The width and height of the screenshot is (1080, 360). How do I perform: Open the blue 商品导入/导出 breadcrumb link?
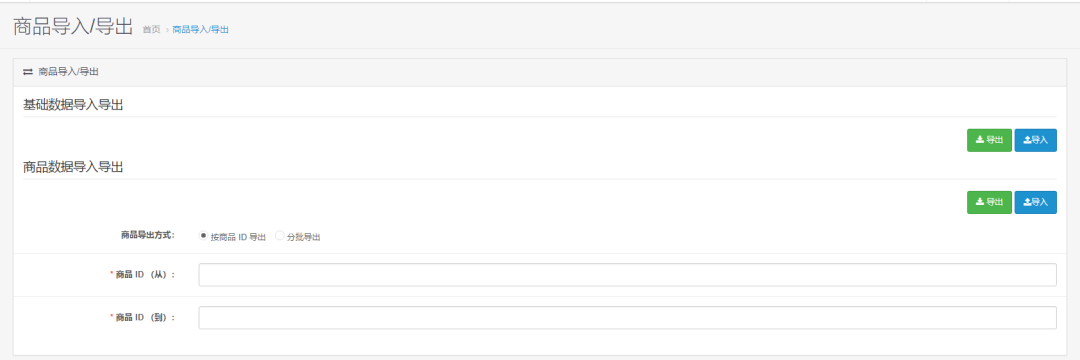click(200, 30)
